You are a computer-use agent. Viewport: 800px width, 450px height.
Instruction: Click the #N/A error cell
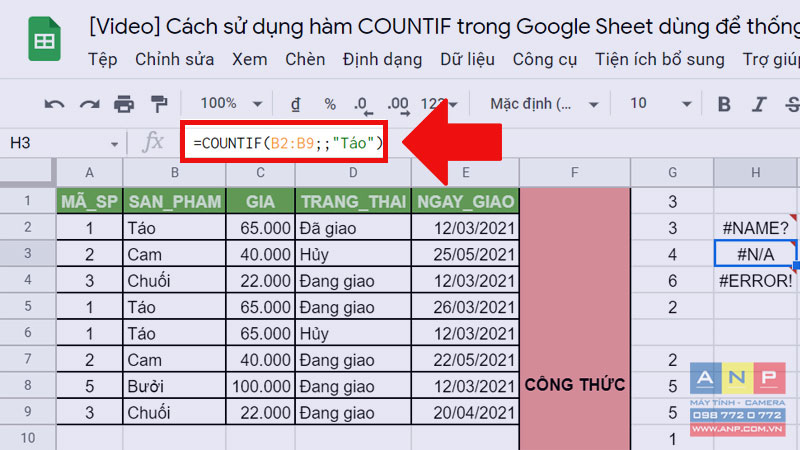756,254
